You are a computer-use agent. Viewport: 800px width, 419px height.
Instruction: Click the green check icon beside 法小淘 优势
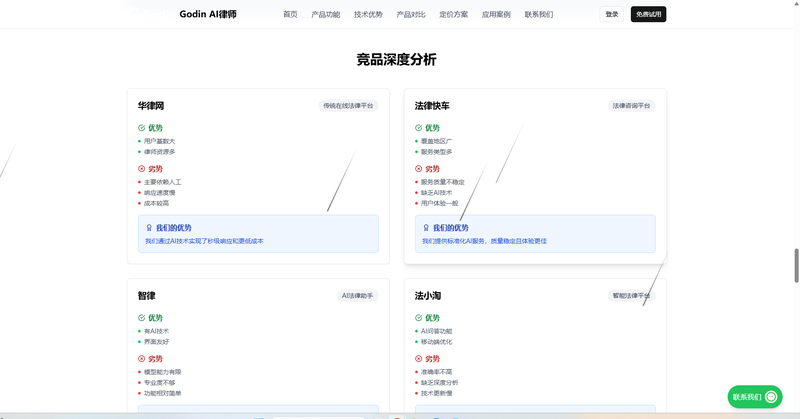click(x=418, y=317)
